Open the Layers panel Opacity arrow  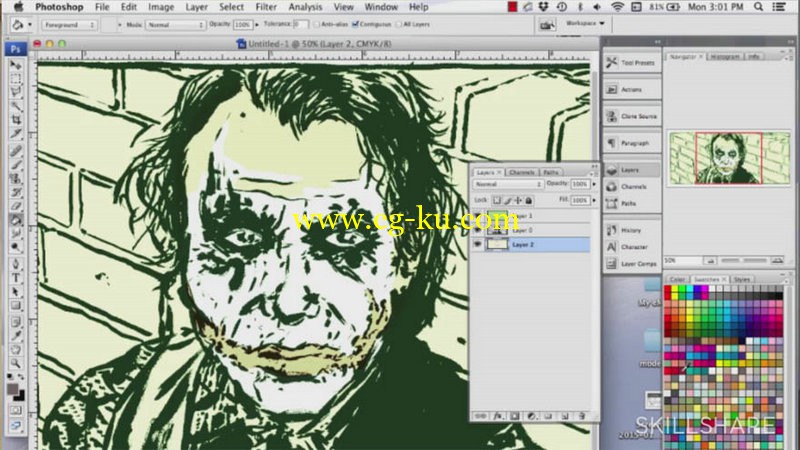pos(594,184)
